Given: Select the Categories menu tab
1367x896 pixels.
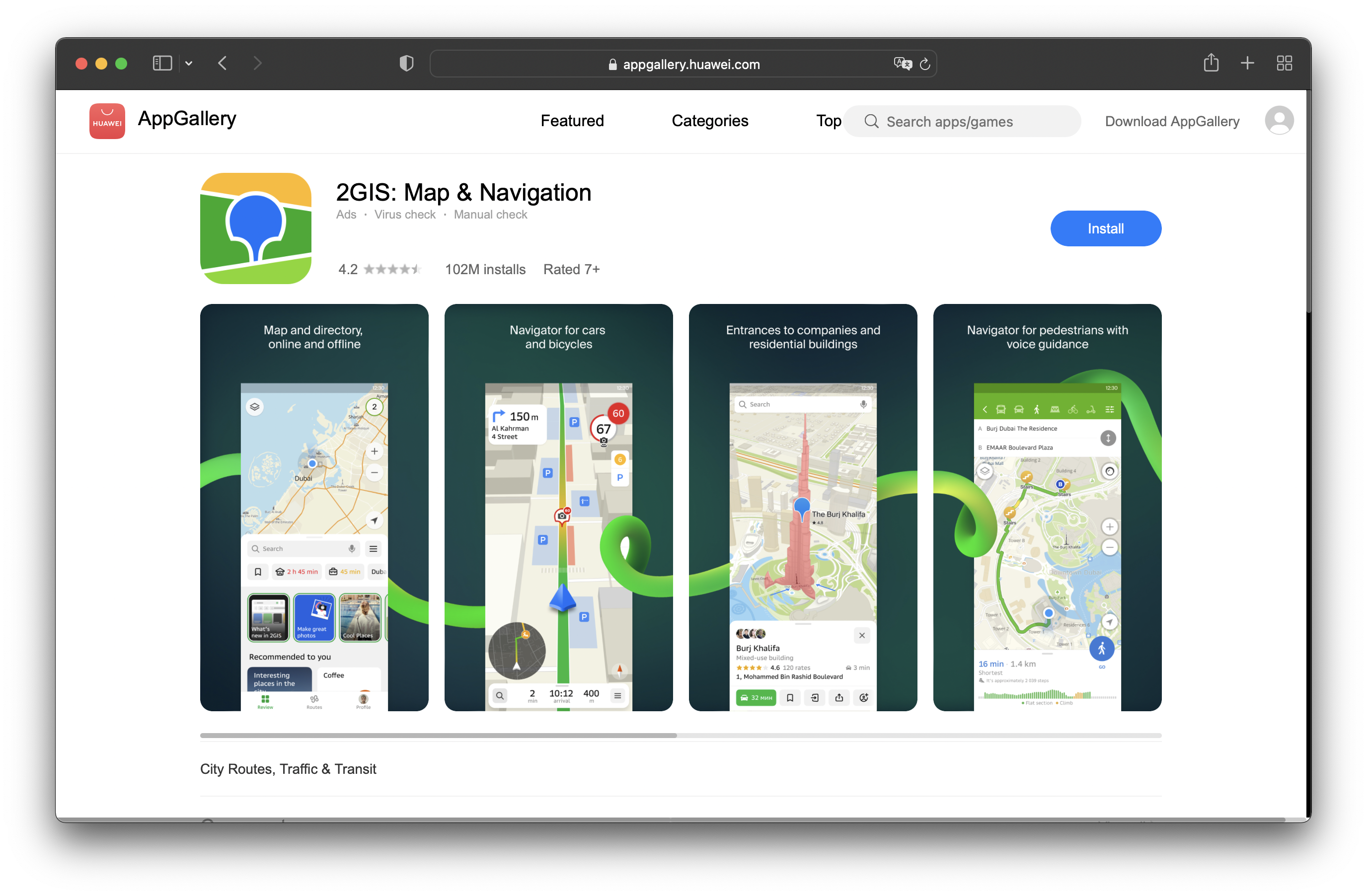Looking at the screenshot, I should (710, 121).
